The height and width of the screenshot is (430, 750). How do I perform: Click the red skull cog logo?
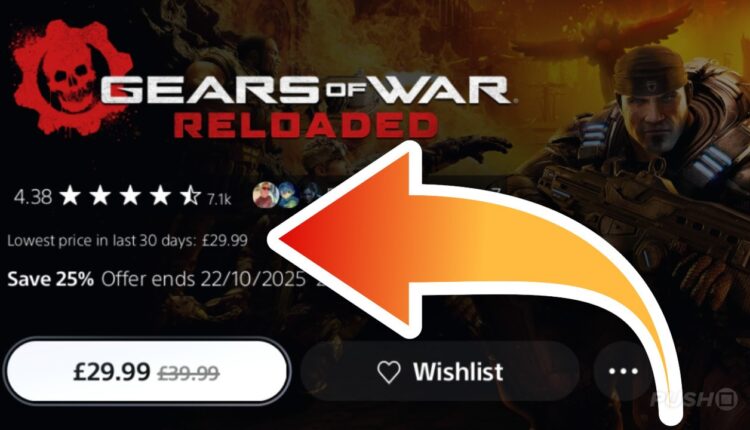click(x=72, y=77)
